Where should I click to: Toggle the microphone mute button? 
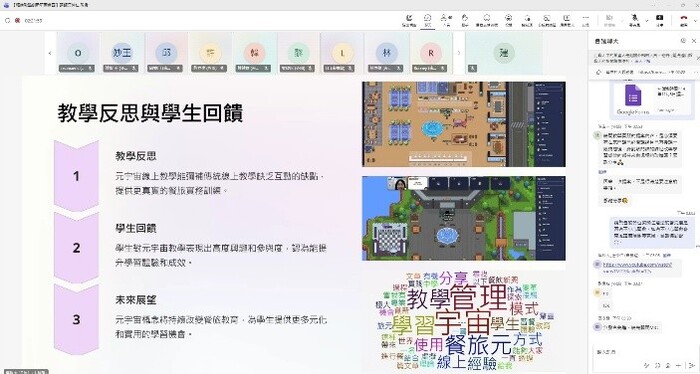[x=634, y=20]
